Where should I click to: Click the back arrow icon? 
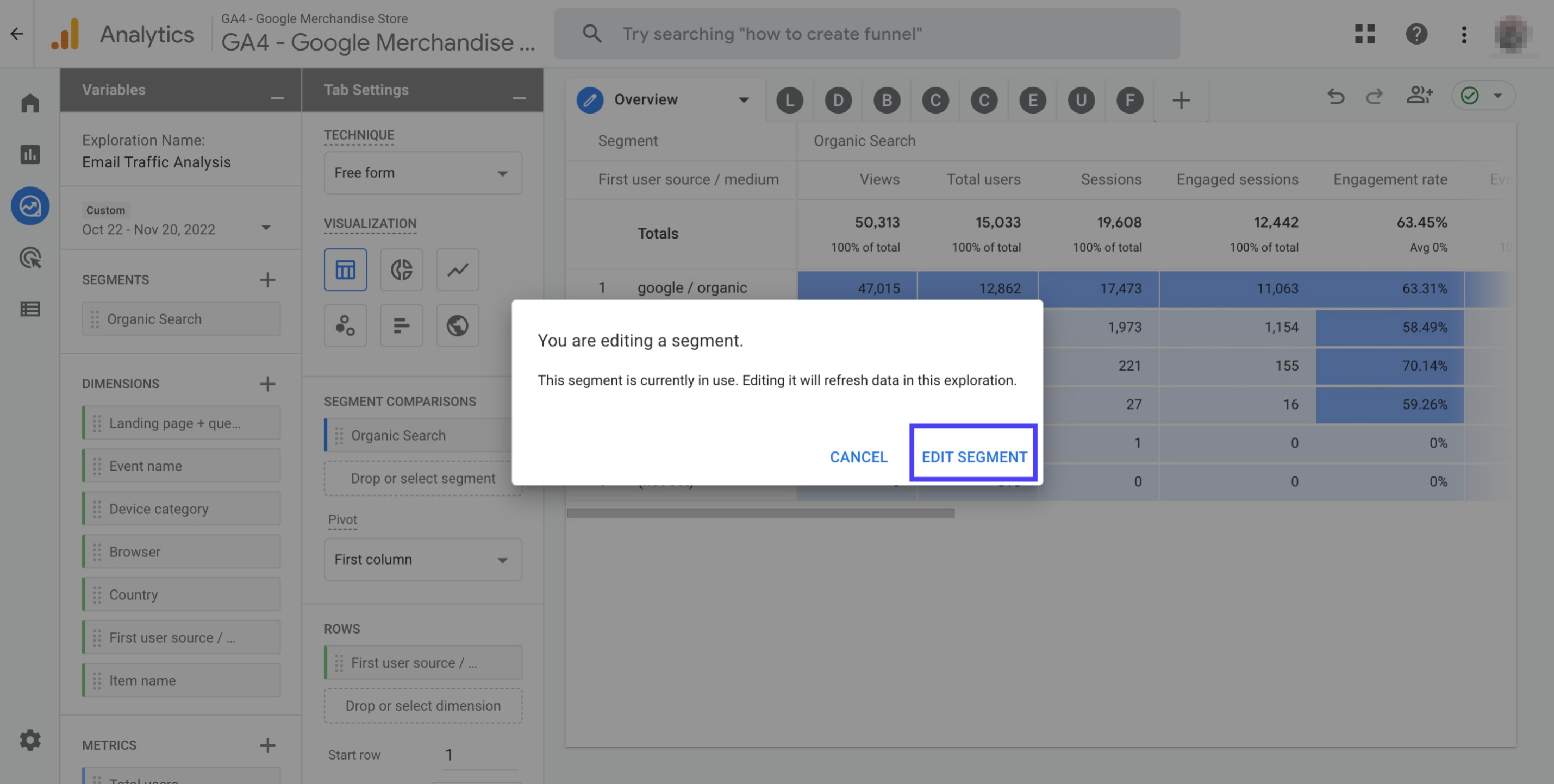click(17, 34)
